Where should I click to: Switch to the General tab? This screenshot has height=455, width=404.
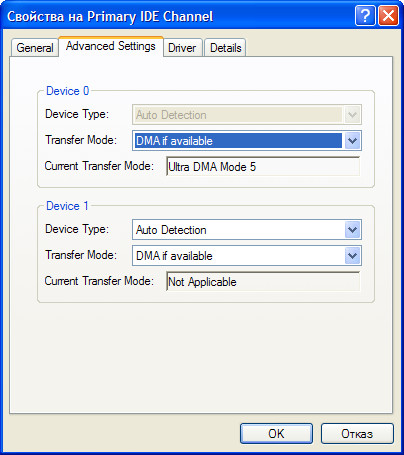tap(35, 48)
